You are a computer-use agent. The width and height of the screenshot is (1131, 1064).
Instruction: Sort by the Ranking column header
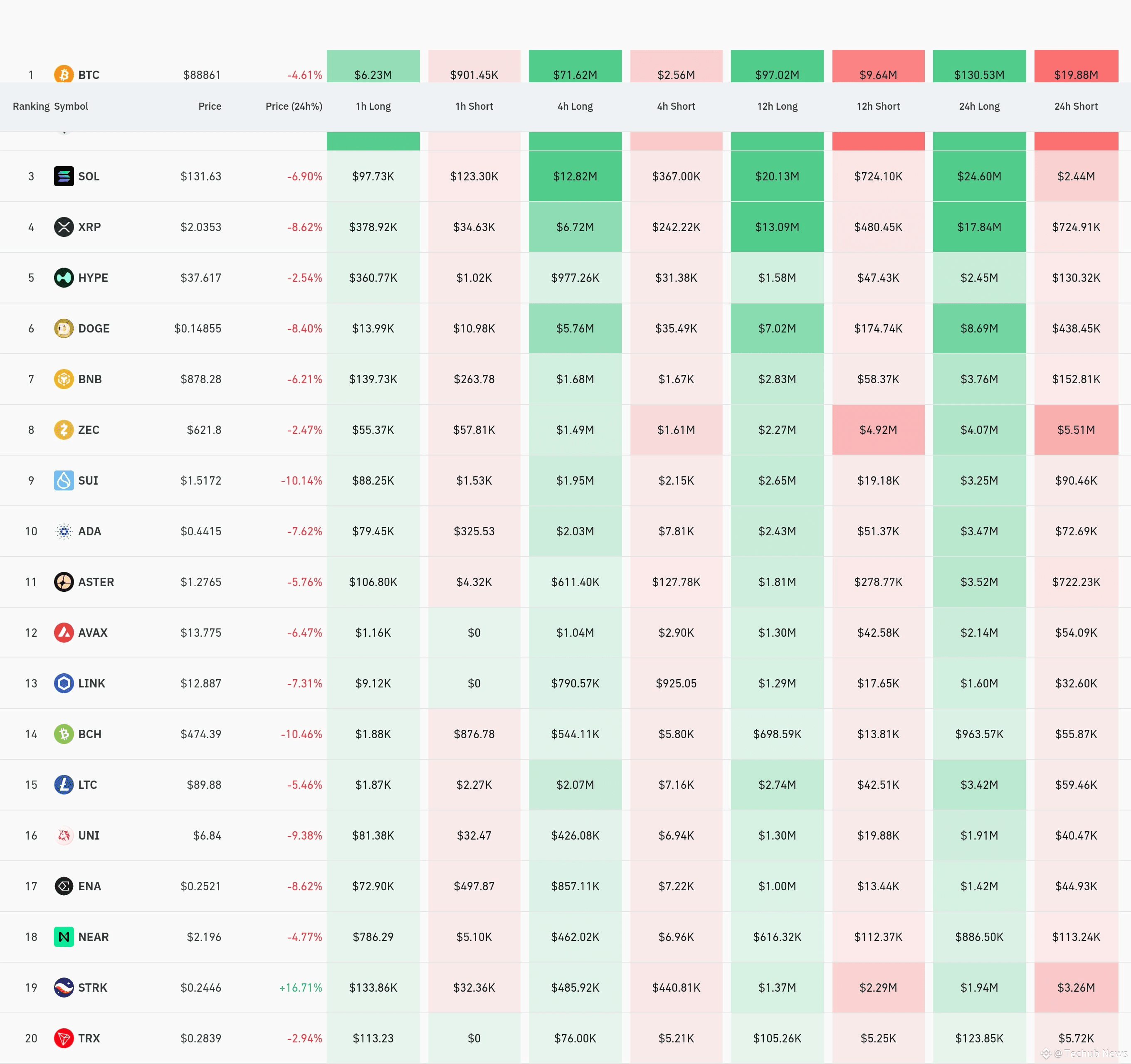coord(31,106)
